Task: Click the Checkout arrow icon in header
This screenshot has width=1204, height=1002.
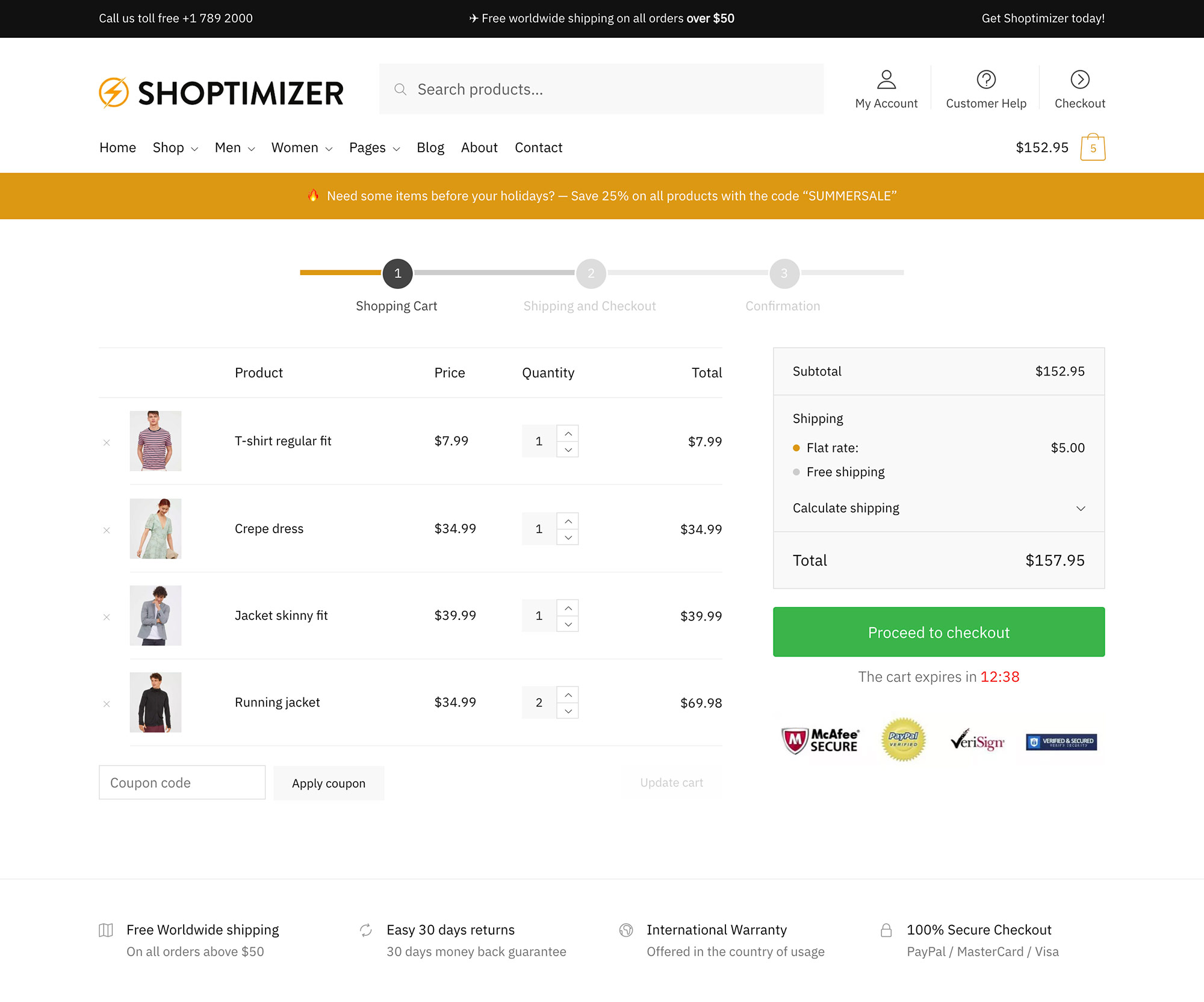Action: coord(1080,79)
